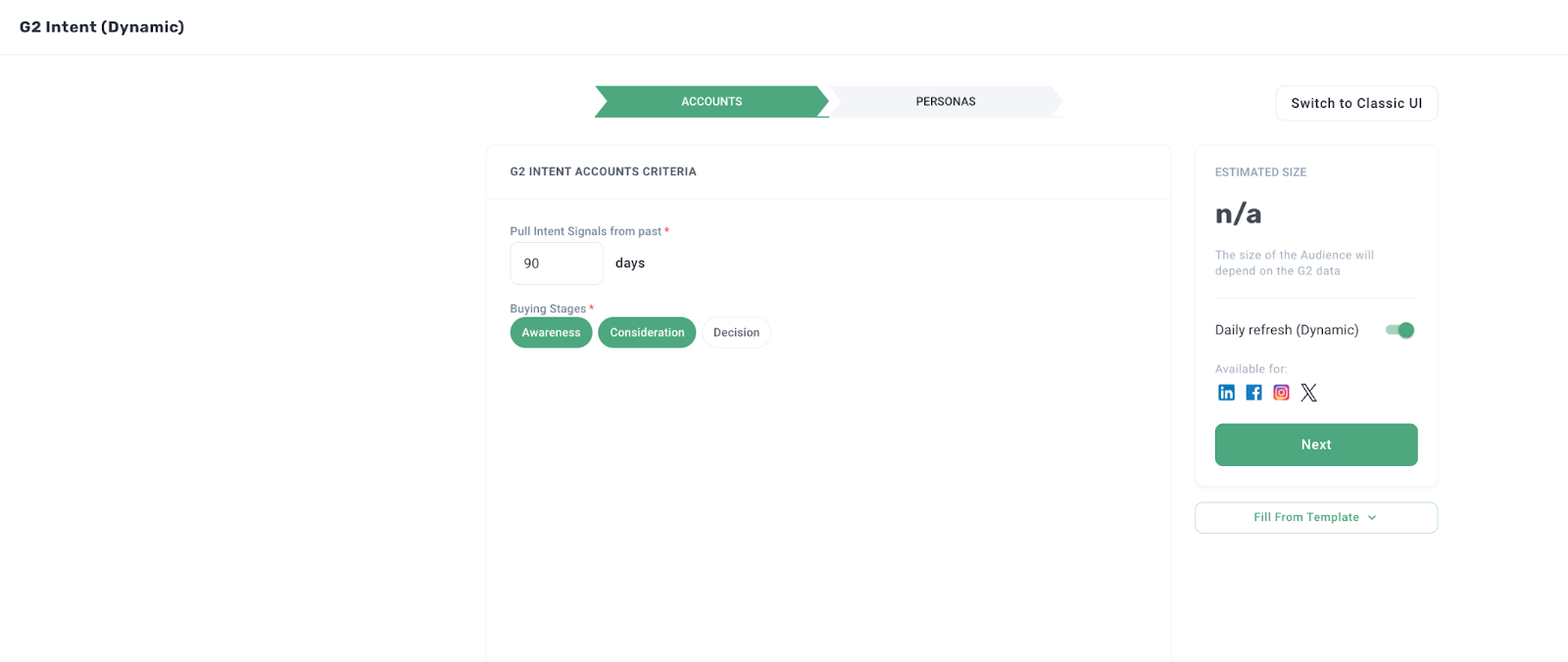Switch to Classic UI
Viewport: 1568px width, 662px height.
(x=1356, y=104)
